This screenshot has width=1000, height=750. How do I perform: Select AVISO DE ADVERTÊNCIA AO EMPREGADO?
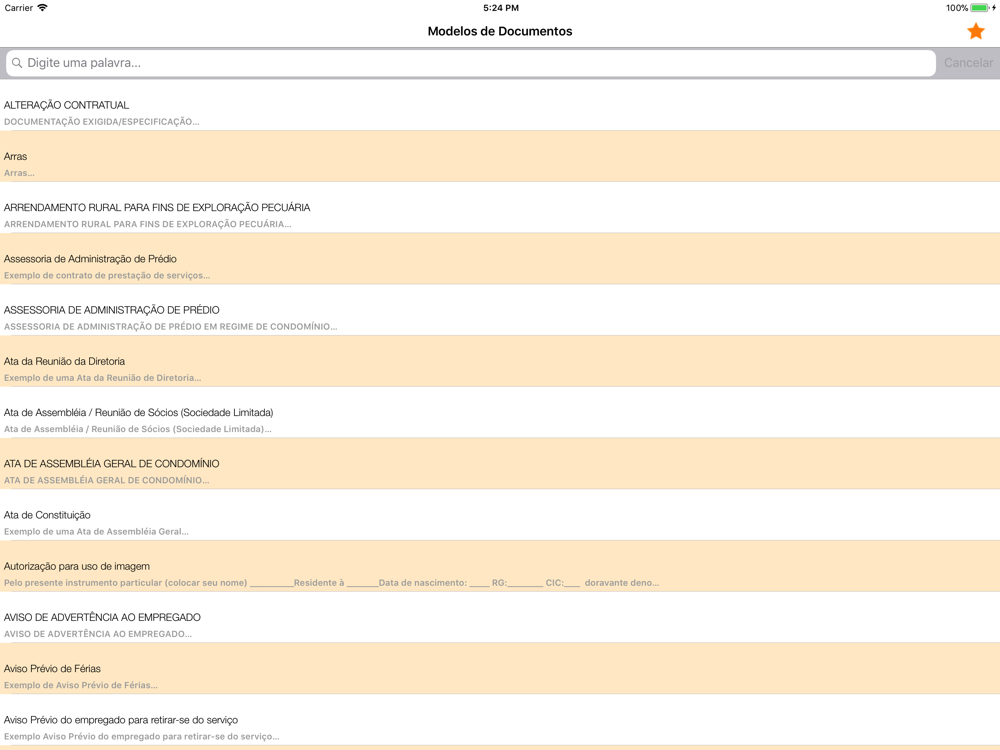click(x=500, y=617)
